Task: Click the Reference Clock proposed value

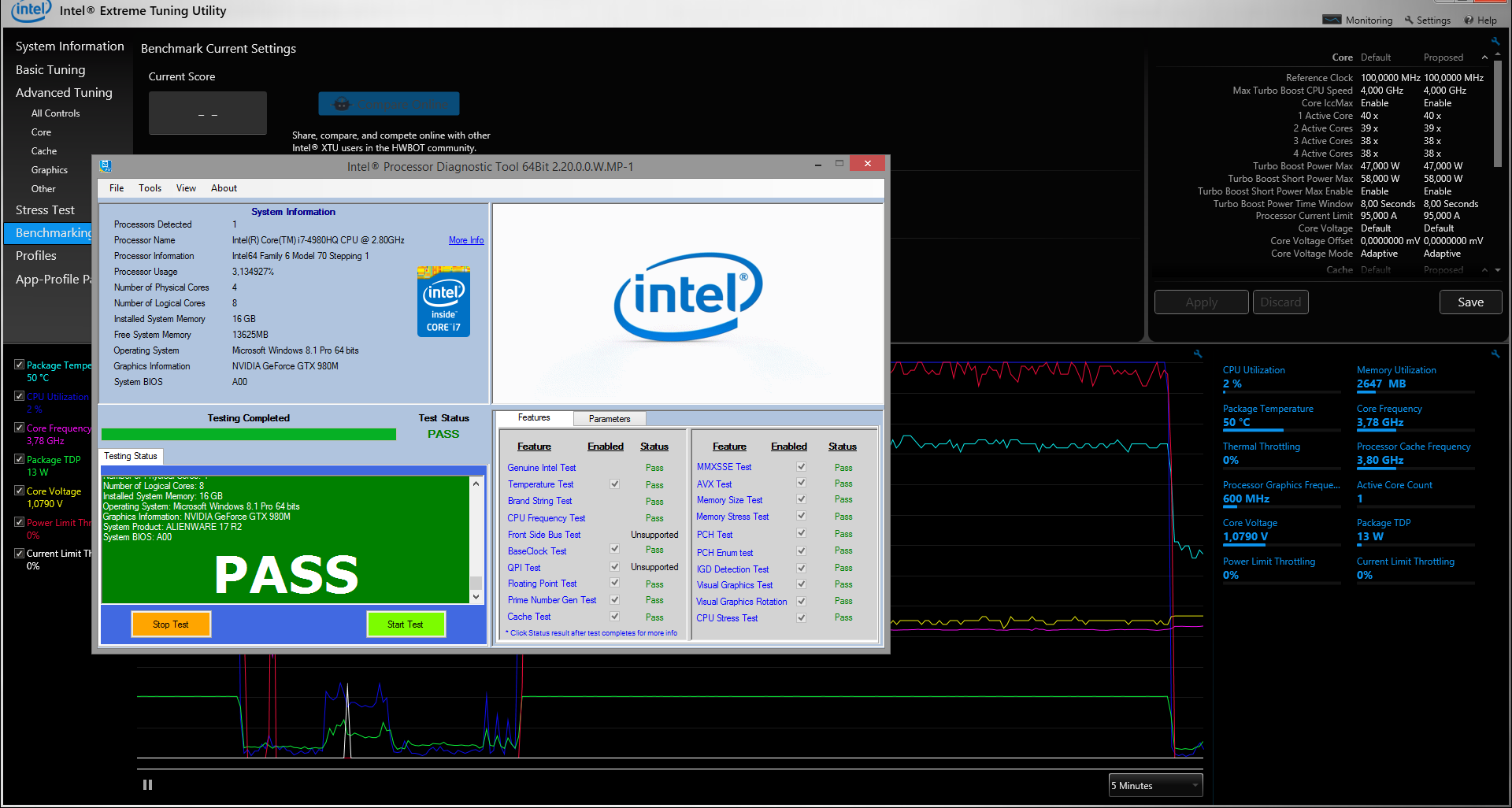Action: click(1454, 78)
